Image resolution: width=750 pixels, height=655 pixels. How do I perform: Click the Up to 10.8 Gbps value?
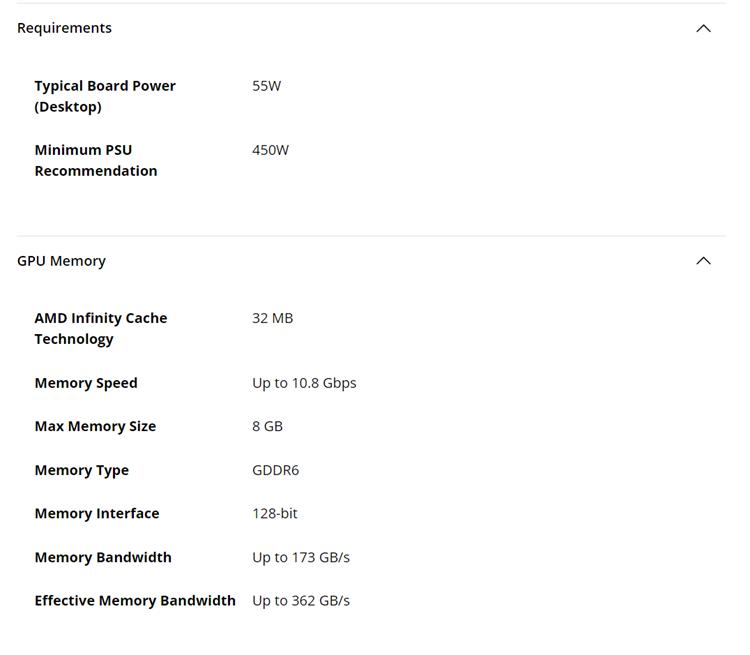tap(304, 383)
